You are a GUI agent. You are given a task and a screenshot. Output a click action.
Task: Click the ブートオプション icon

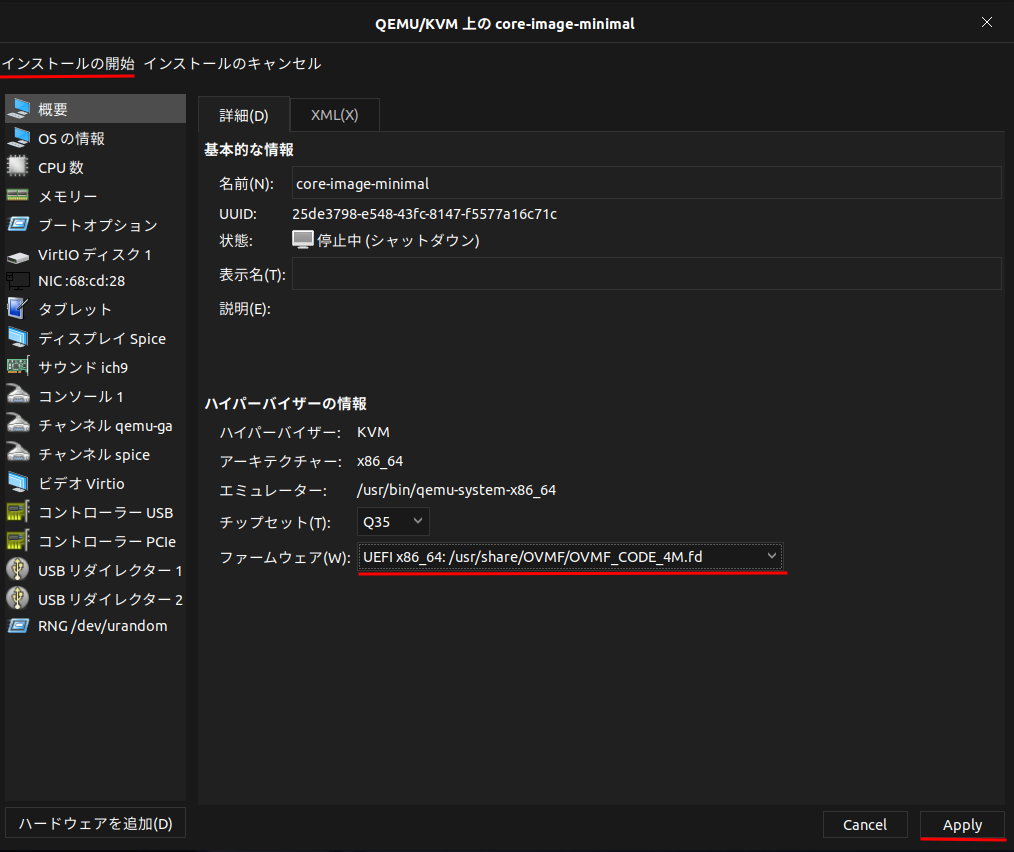tap(18, 224)
